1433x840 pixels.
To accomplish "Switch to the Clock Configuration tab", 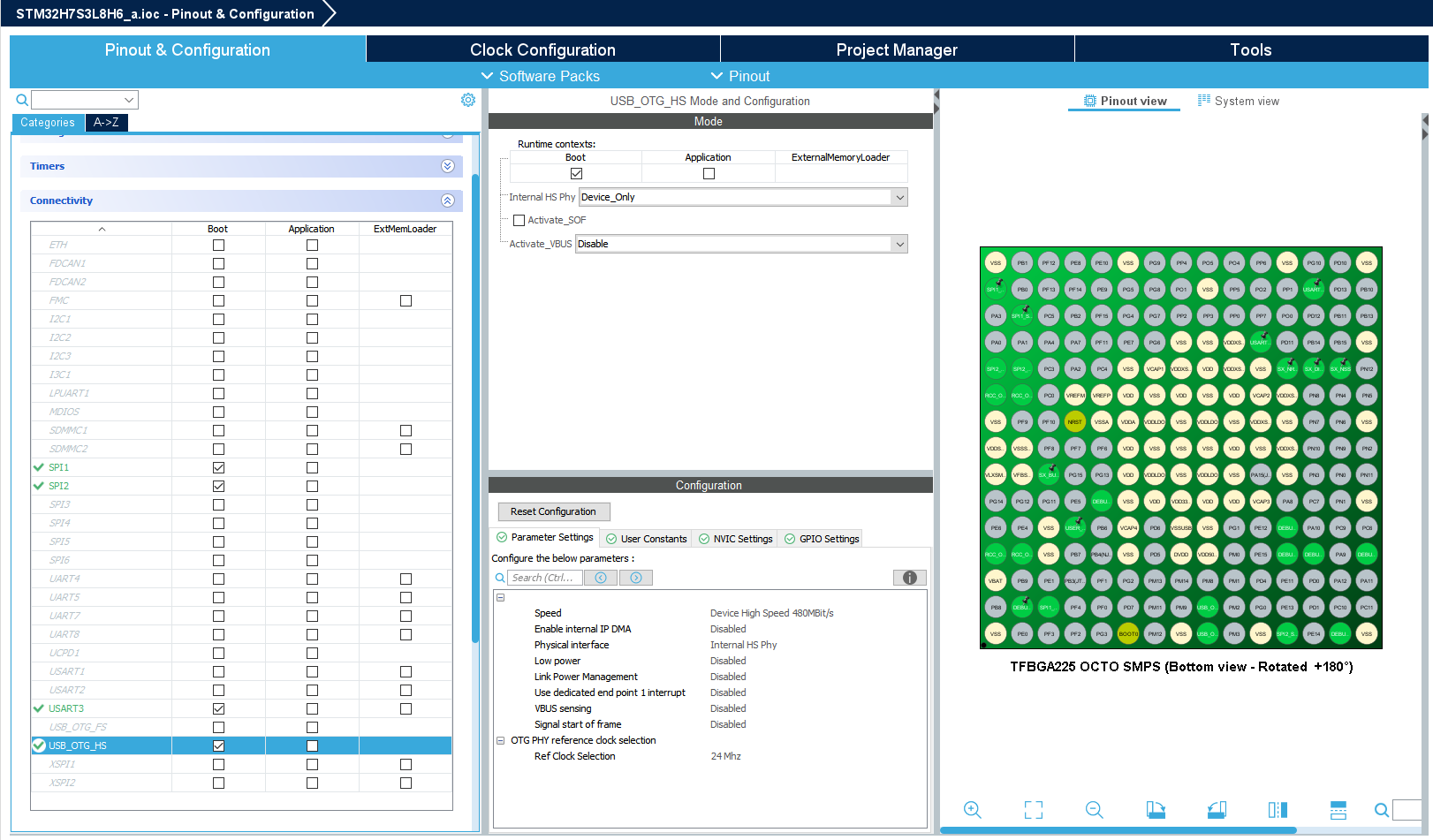I will pos(542,49).
